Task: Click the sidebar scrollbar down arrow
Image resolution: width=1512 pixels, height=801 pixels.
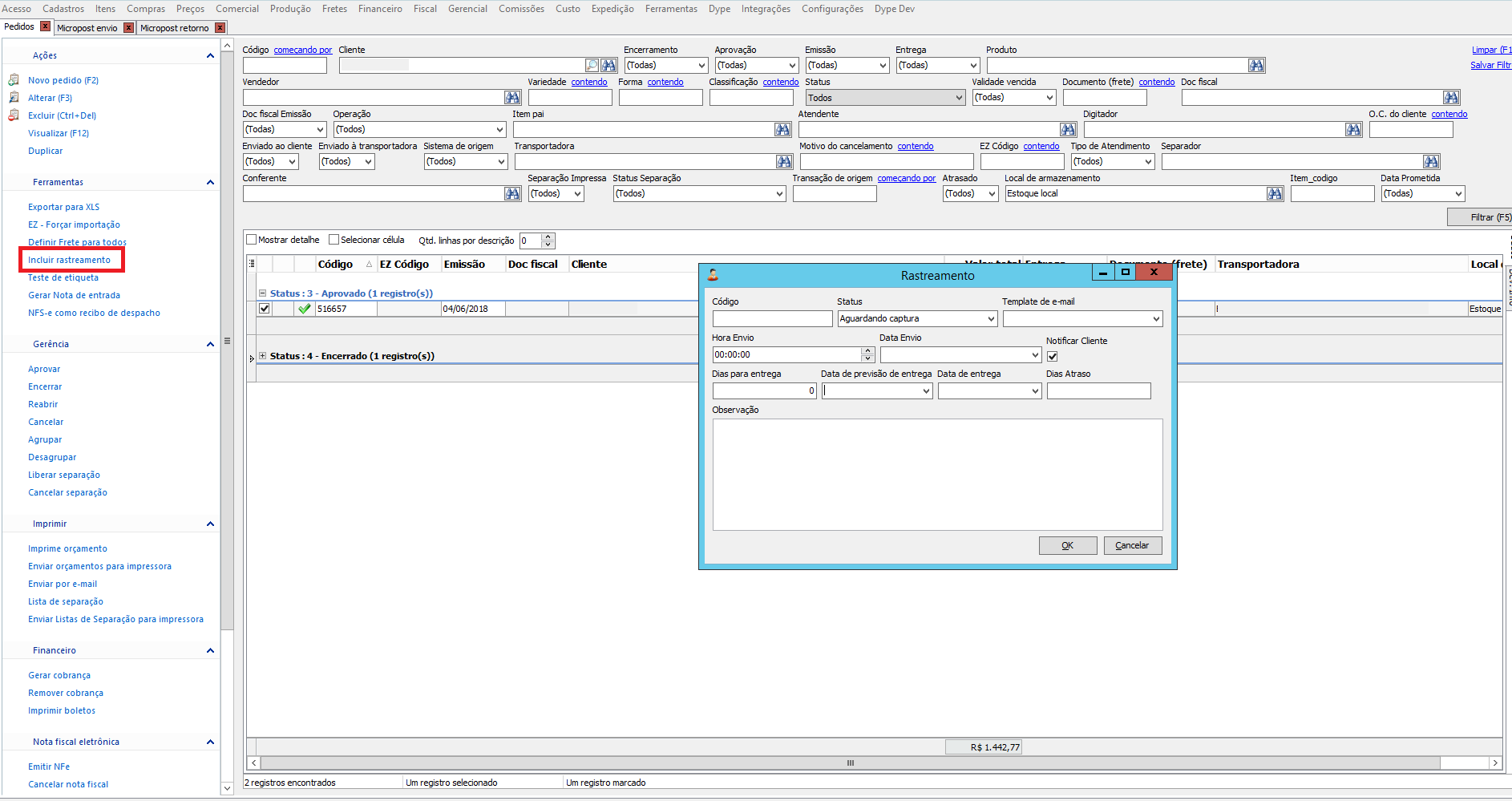Action: 227,788
